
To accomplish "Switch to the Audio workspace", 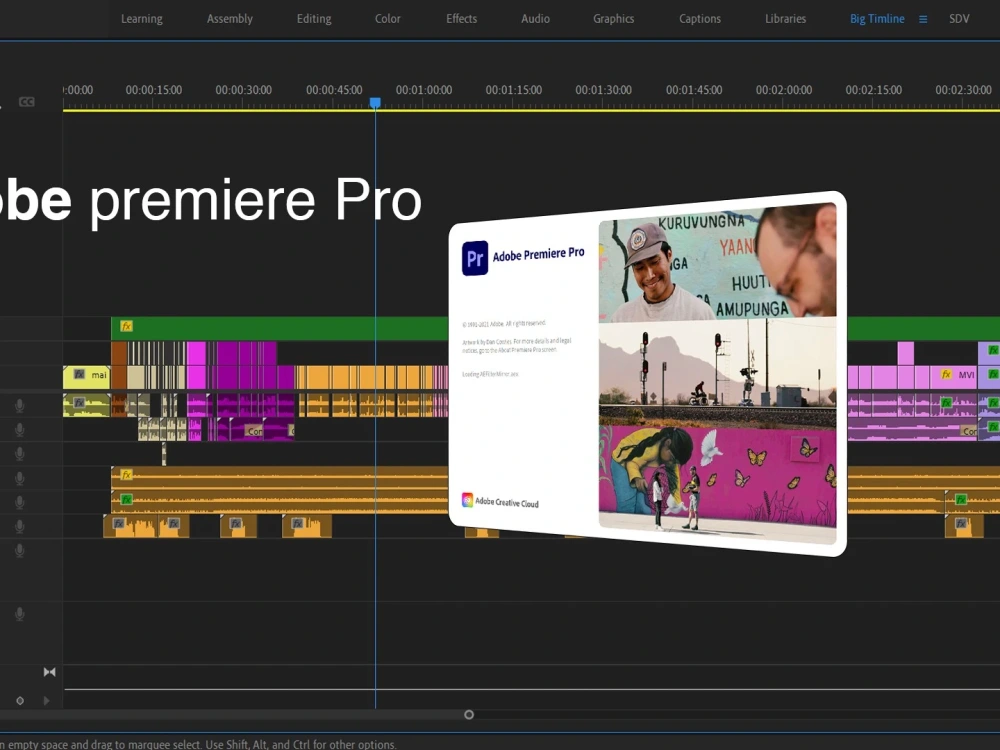I will (x=535, y=18).
